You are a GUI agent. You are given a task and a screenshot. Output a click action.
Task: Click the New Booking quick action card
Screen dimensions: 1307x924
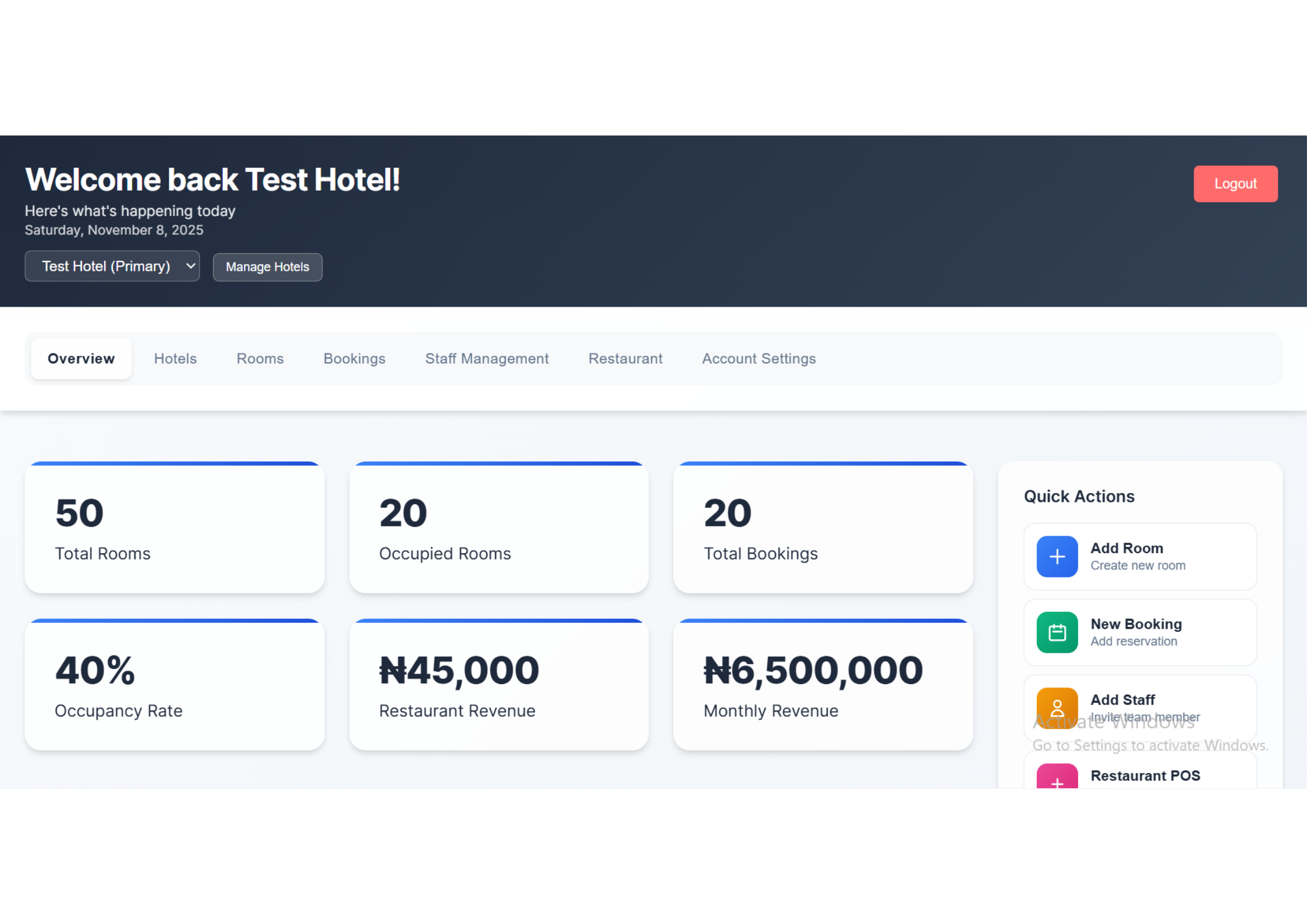click(x=1139, y=632)
